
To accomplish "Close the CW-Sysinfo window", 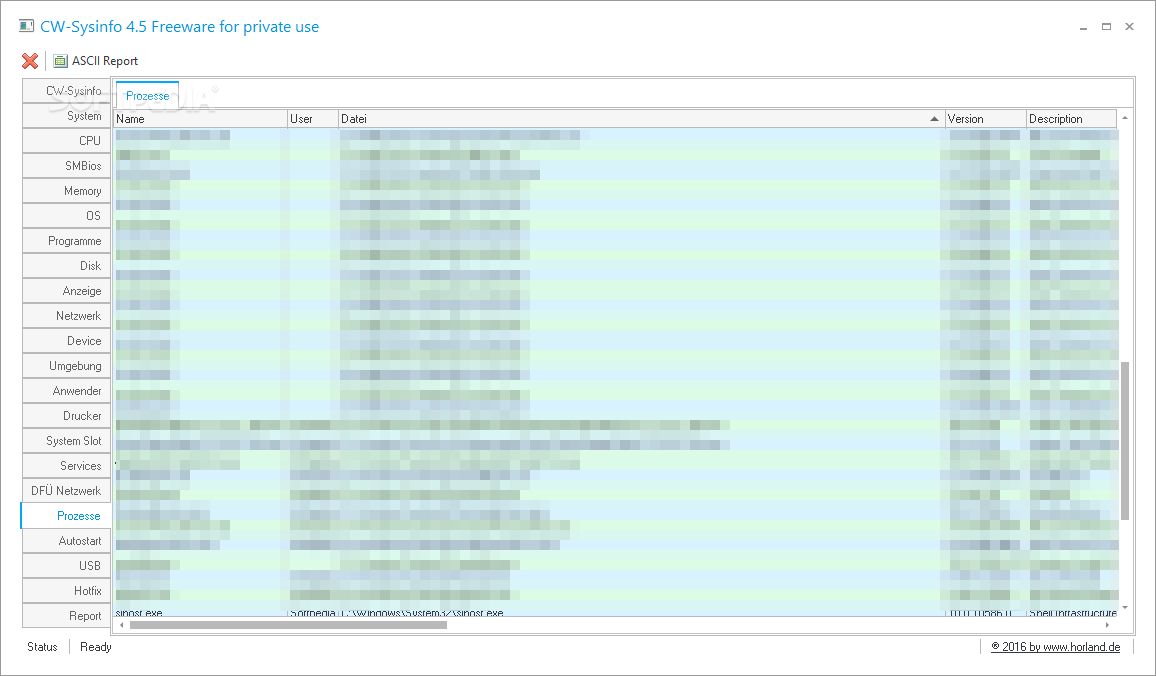I will coord(1129,27).
